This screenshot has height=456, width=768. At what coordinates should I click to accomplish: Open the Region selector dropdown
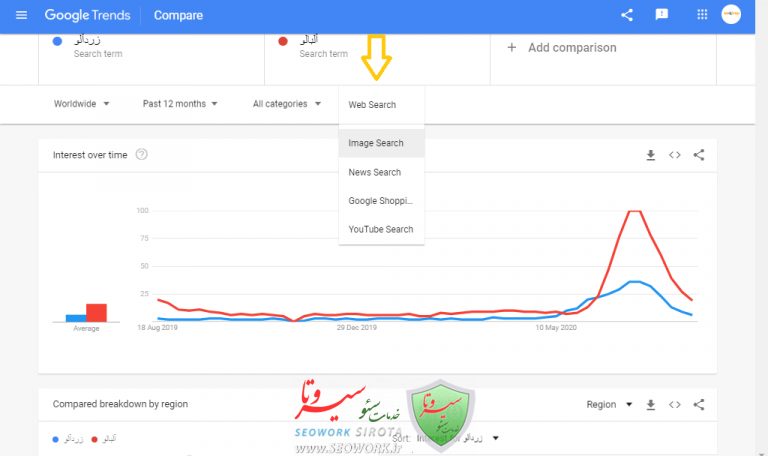point(609,405)
